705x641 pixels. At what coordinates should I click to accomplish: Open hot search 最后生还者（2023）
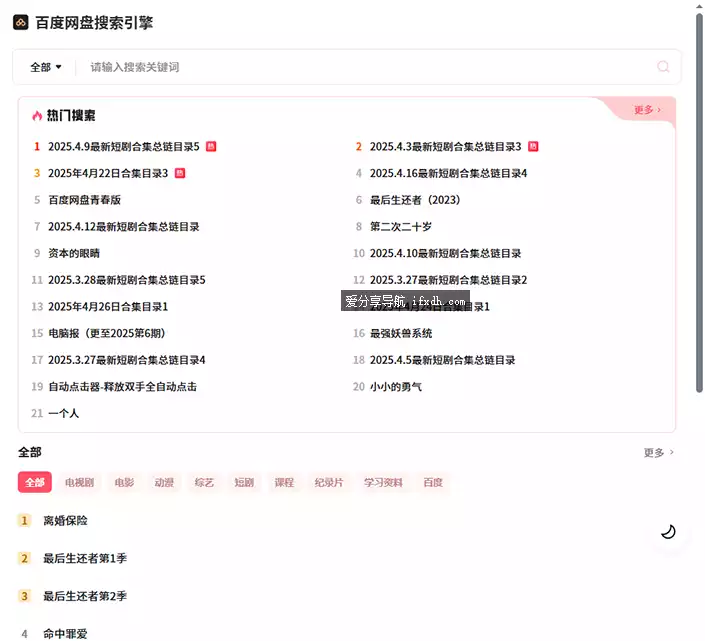(415, 200)
